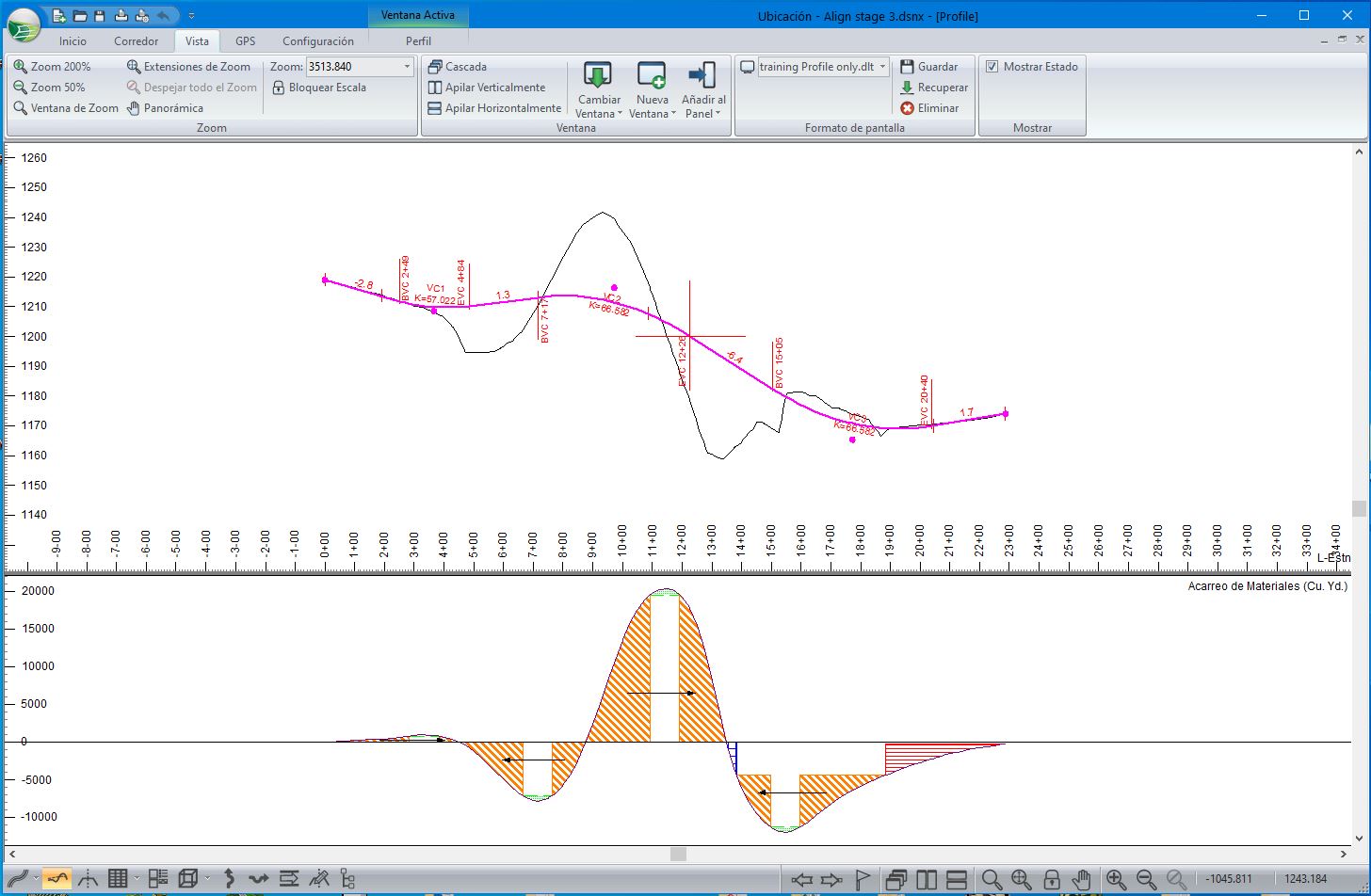This screenshot has width=1371, height=896.
Task: Expand the training Profile only.dlt dropdown
Action: click(x=882, y=67)
